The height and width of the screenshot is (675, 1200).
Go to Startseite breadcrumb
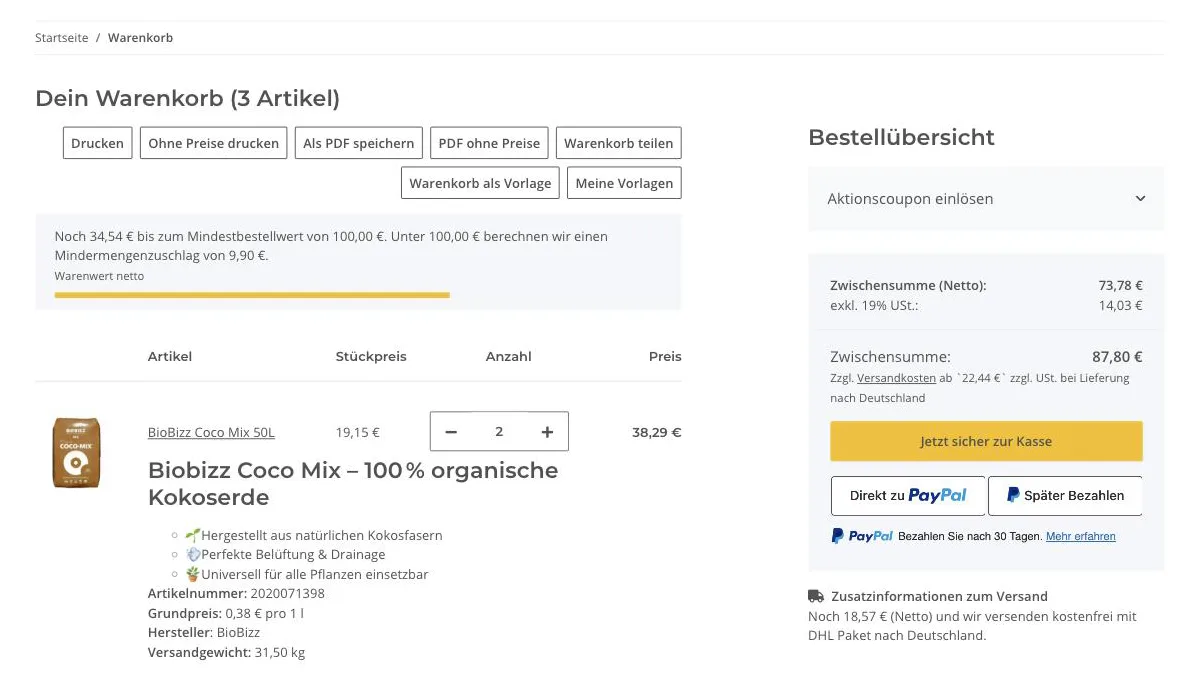click(62, 38)
